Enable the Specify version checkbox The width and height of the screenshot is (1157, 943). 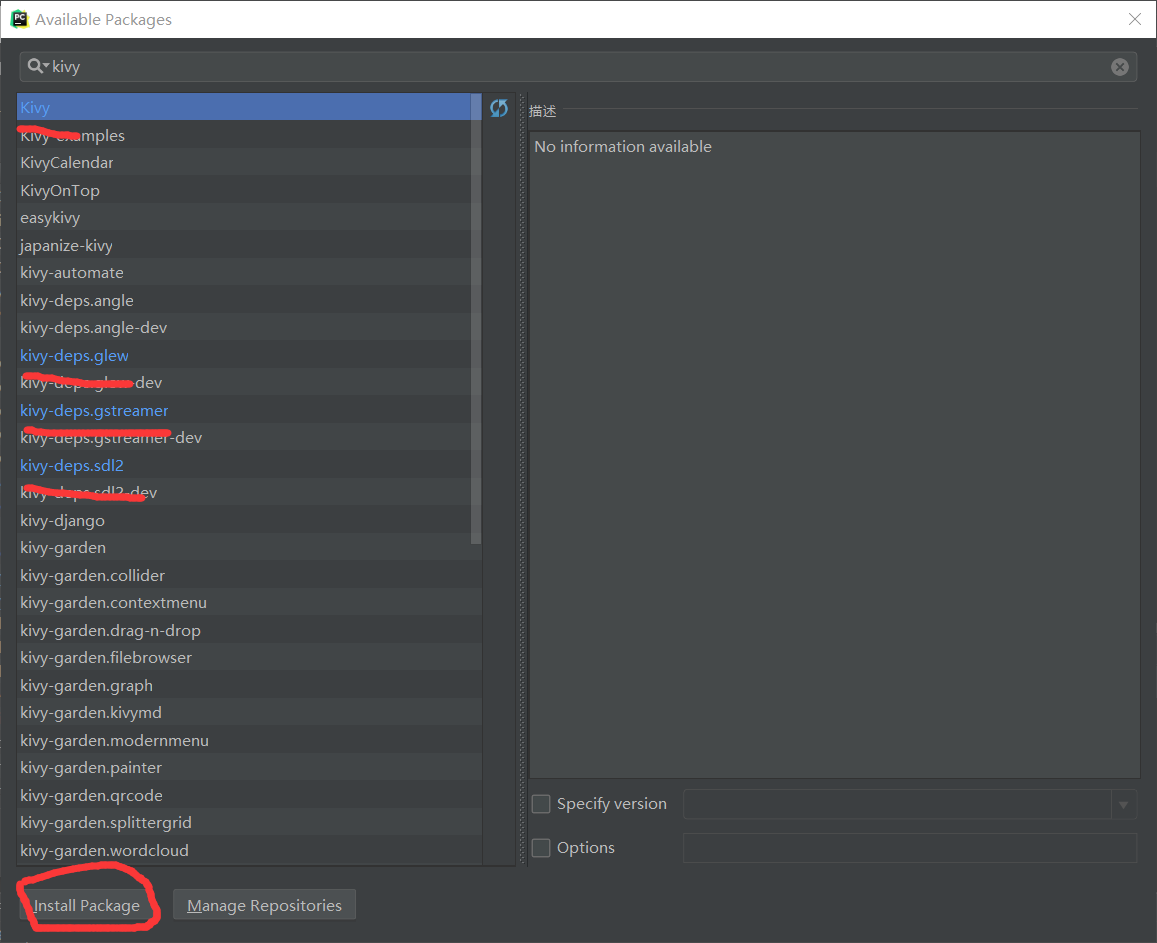(x=541, y=804)
